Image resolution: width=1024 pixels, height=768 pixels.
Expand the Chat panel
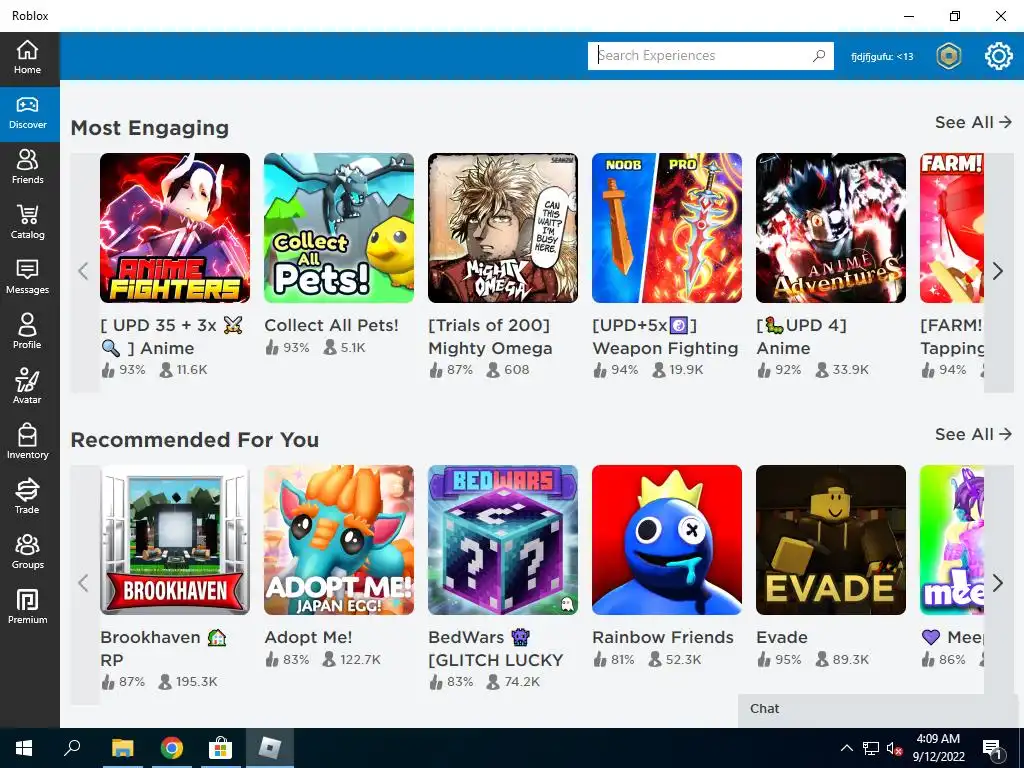point(879,710)
